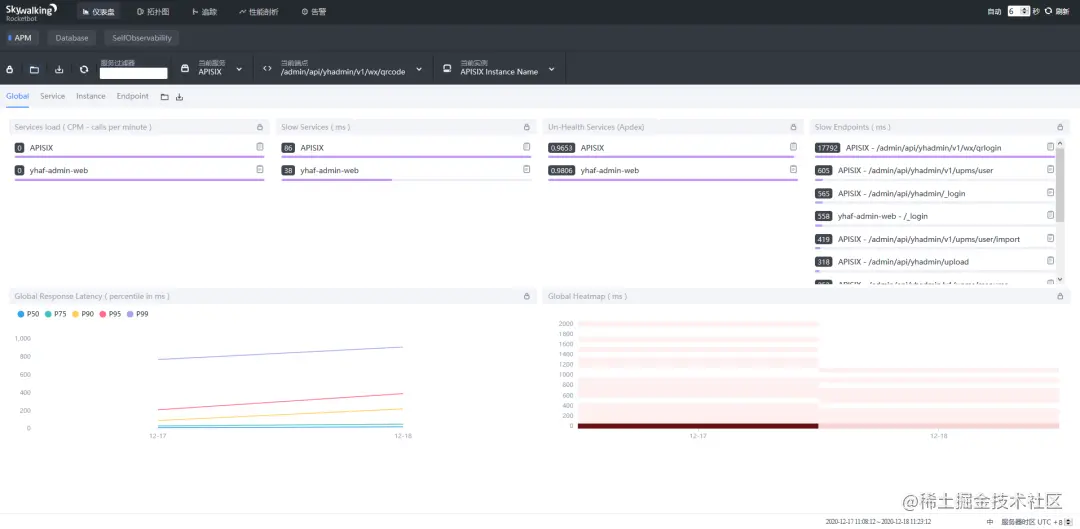The image size is (1080, 529).
Task: Click the download icon in dark toolbar
Action: tap(59, 70)
